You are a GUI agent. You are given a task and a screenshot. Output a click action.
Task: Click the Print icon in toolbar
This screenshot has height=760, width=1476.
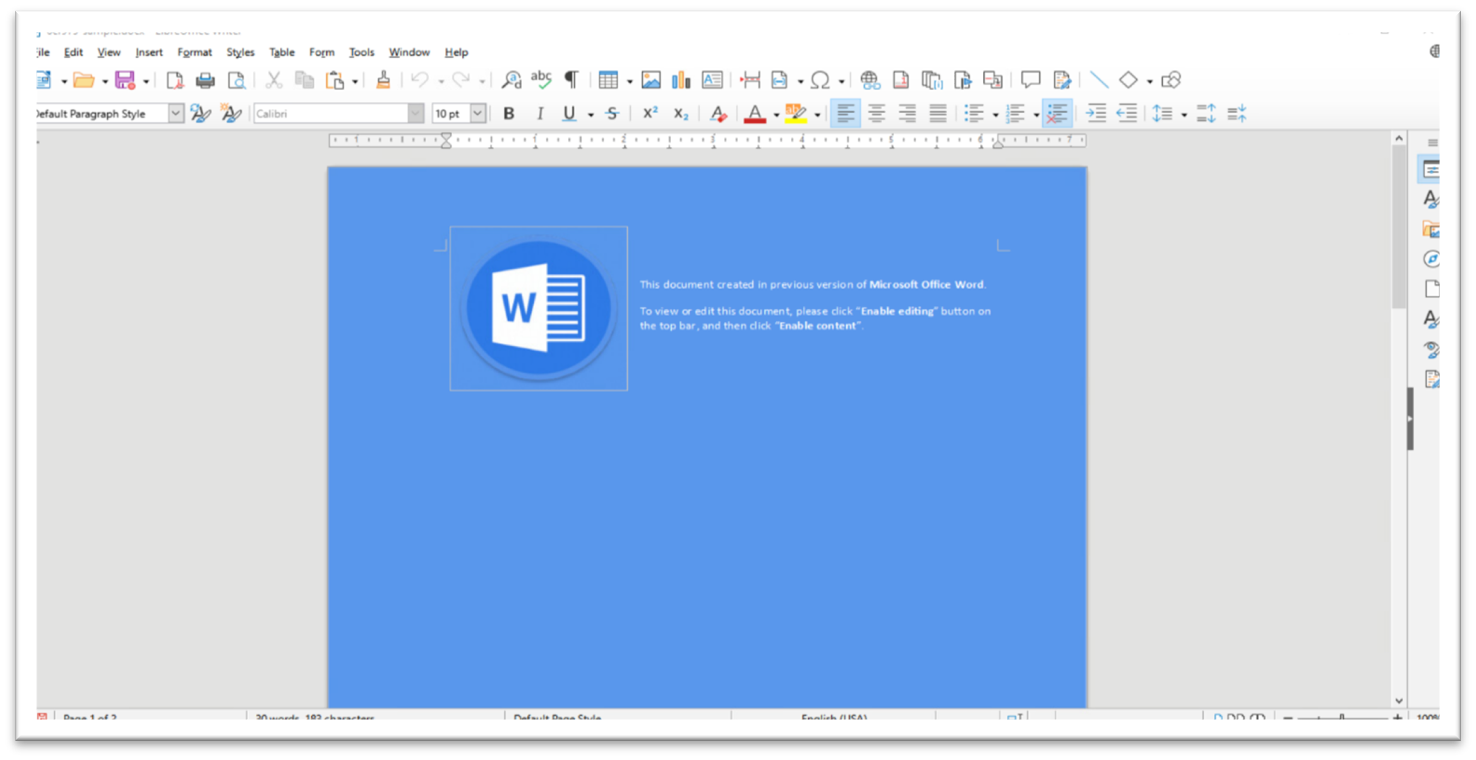[x=205, y=80]
